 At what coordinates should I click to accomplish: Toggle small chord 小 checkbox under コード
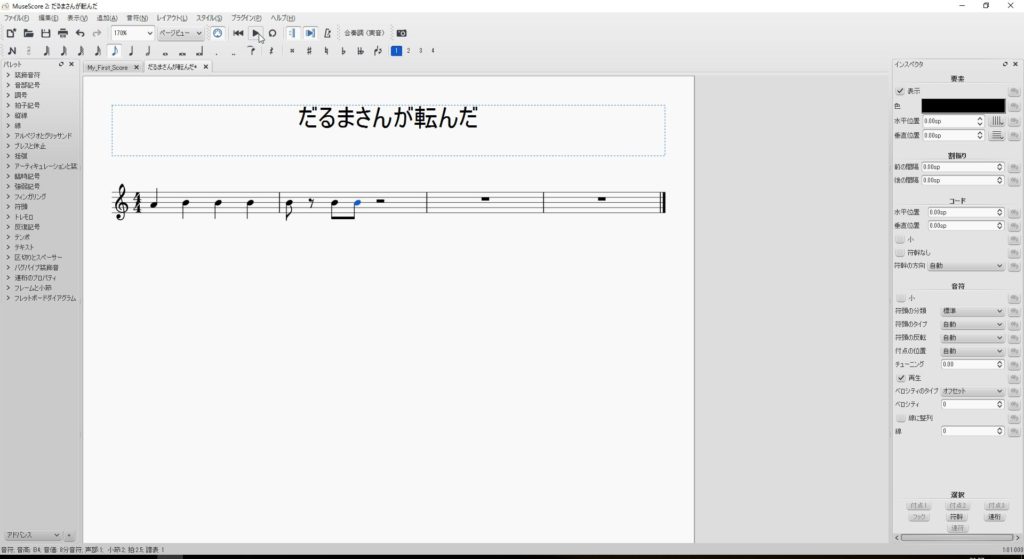tap(900, 240)
